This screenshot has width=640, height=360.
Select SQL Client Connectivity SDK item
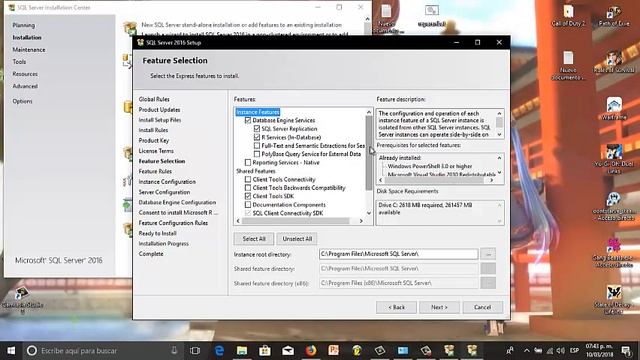pos(288,213)
